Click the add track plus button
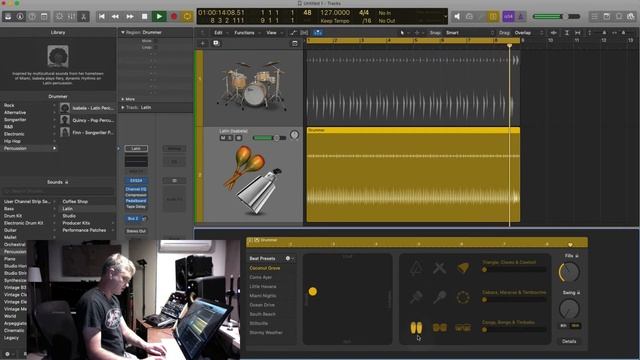Image resolution: width=640 pixels, height=360 pixels. point(202,43)
